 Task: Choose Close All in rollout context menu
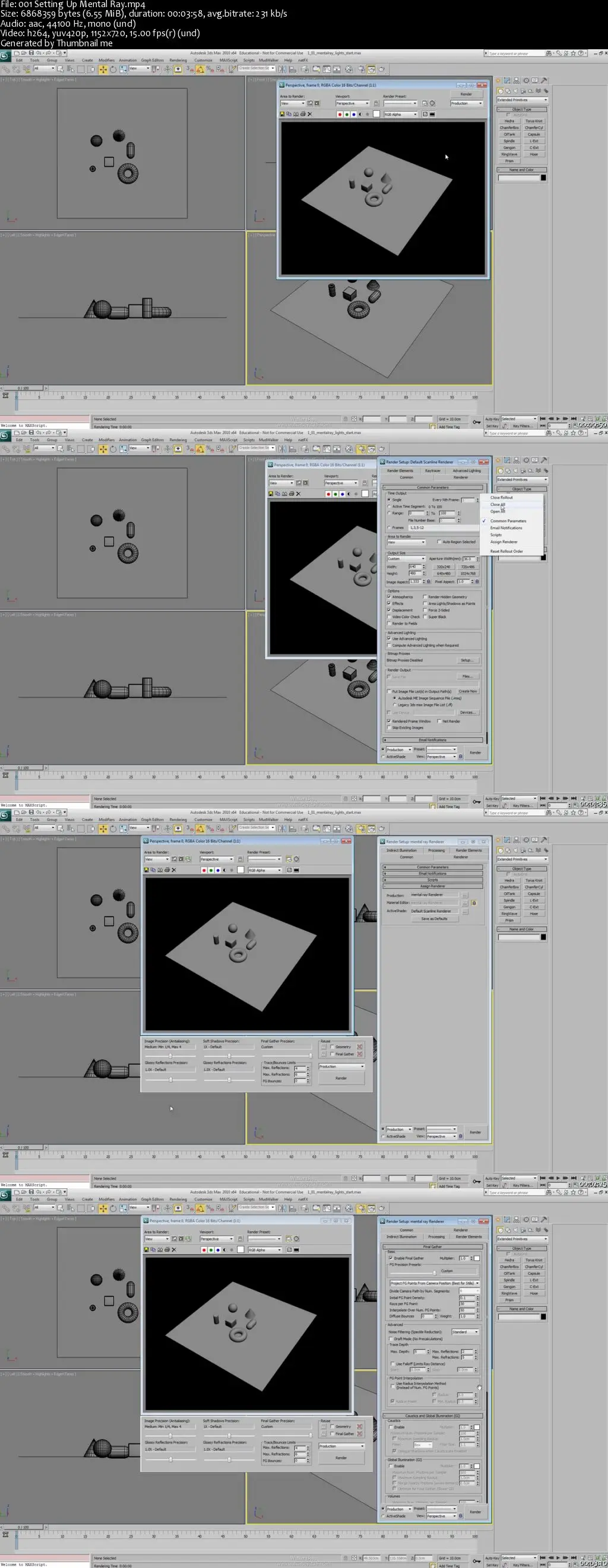click(498, 505)
